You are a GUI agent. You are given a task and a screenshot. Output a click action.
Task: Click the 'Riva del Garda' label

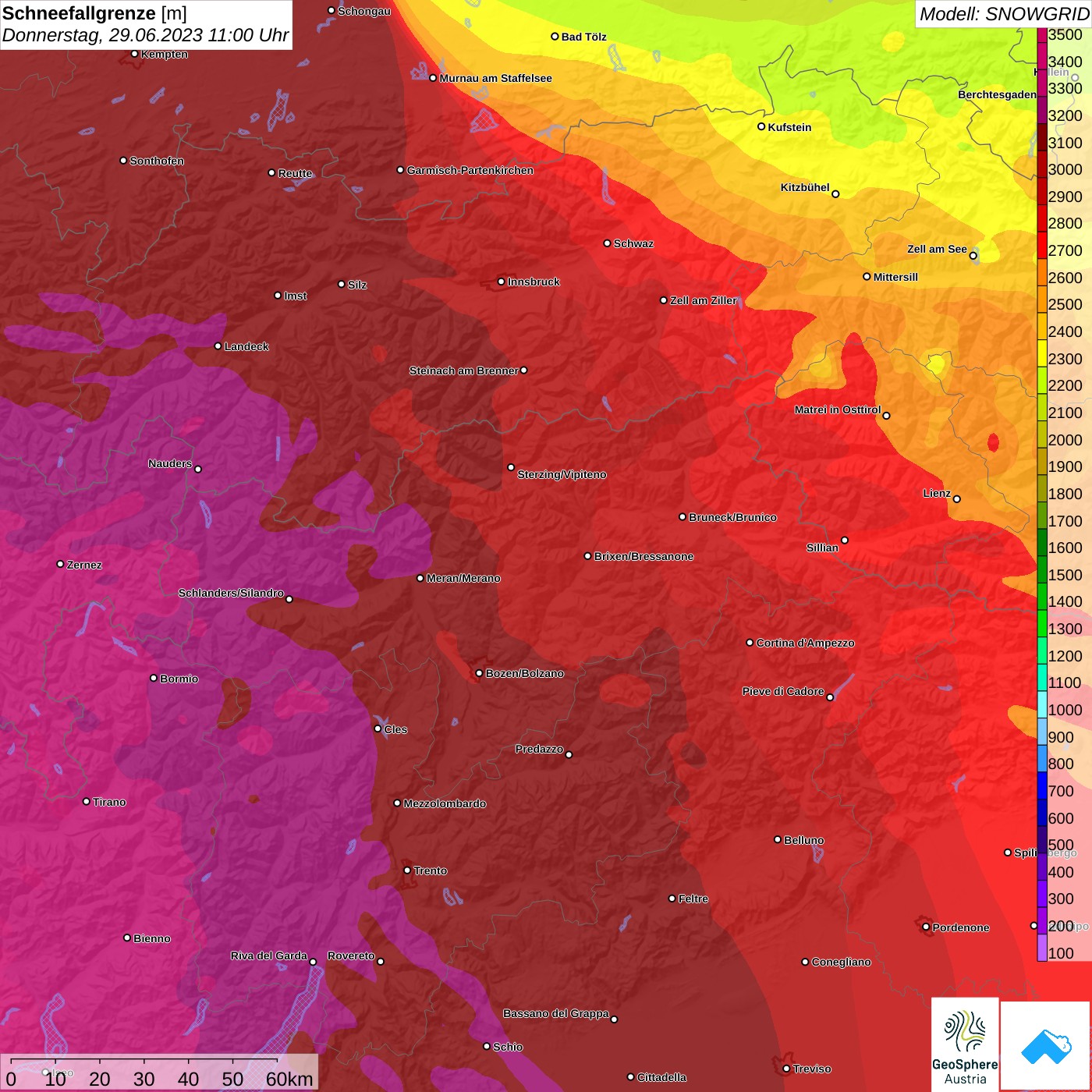[x=269, y=955]
